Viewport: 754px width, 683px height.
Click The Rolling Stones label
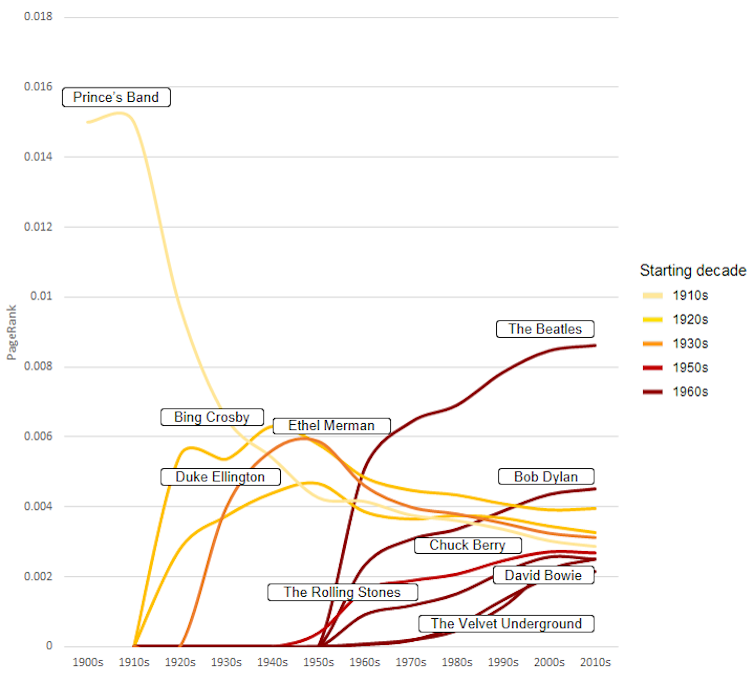[342, 593]
